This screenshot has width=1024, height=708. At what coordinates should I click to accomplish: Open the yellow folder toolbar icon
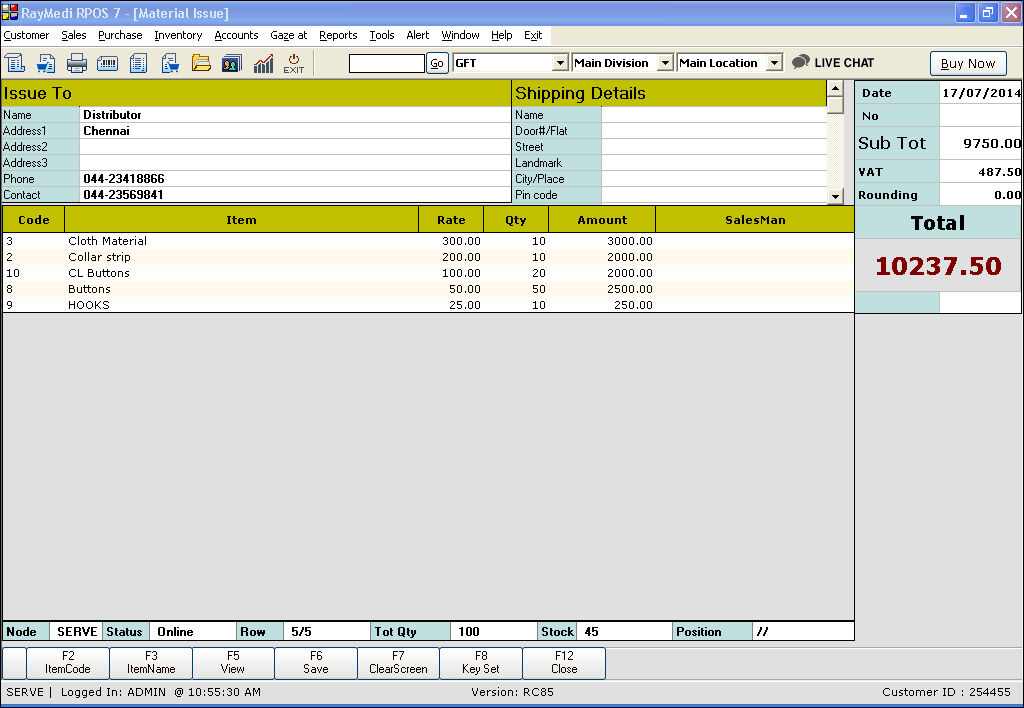pos(201,63)
